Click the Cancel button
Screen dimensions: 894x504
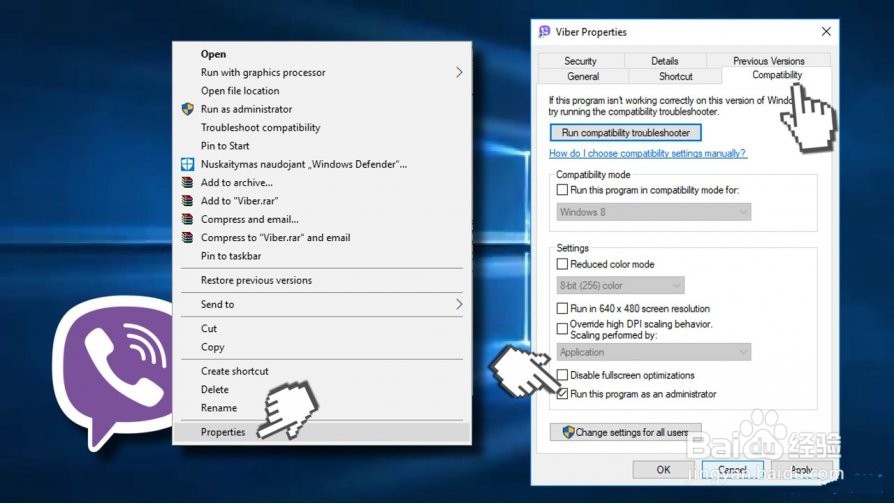pyautogui.click(x=733, y=470)
